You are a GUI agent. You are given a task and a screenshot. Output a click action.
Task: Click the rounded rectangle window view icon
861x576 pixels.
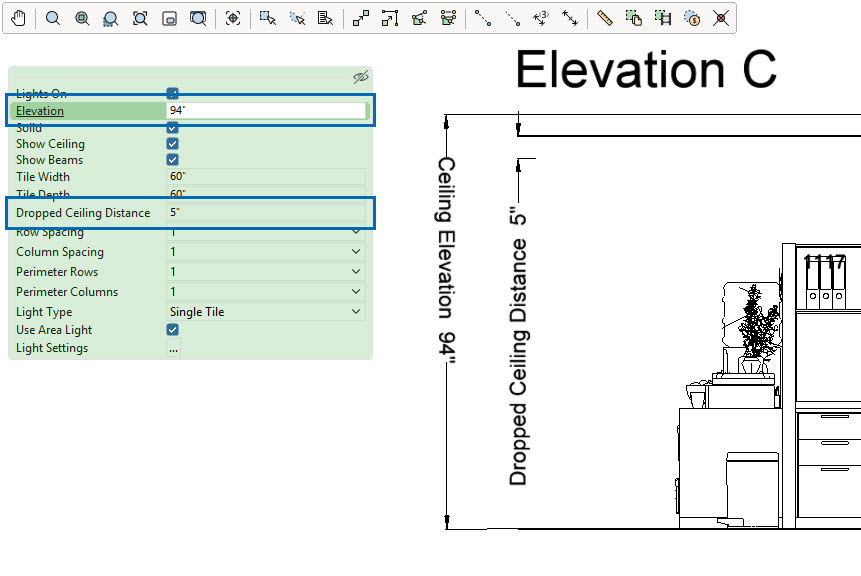169,19
